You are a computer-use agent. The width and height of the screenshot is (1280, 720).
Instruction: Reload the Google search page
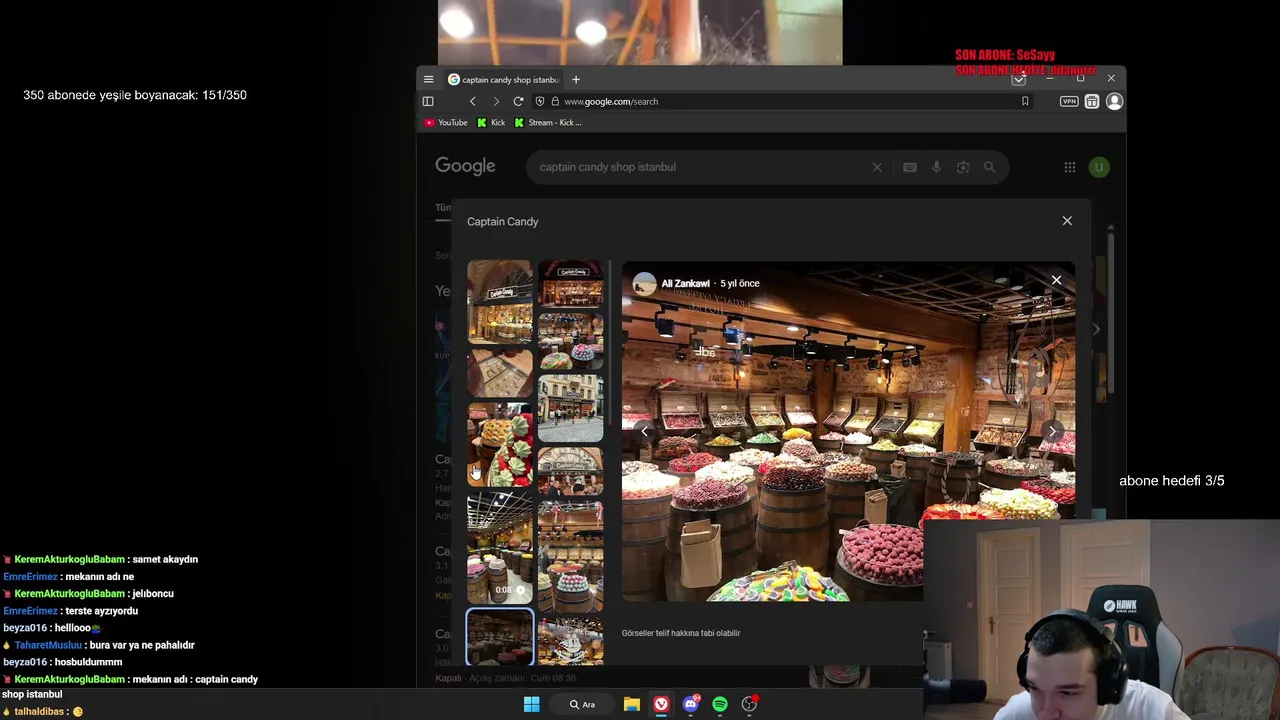pyautogui.click(x=518, y=101)
